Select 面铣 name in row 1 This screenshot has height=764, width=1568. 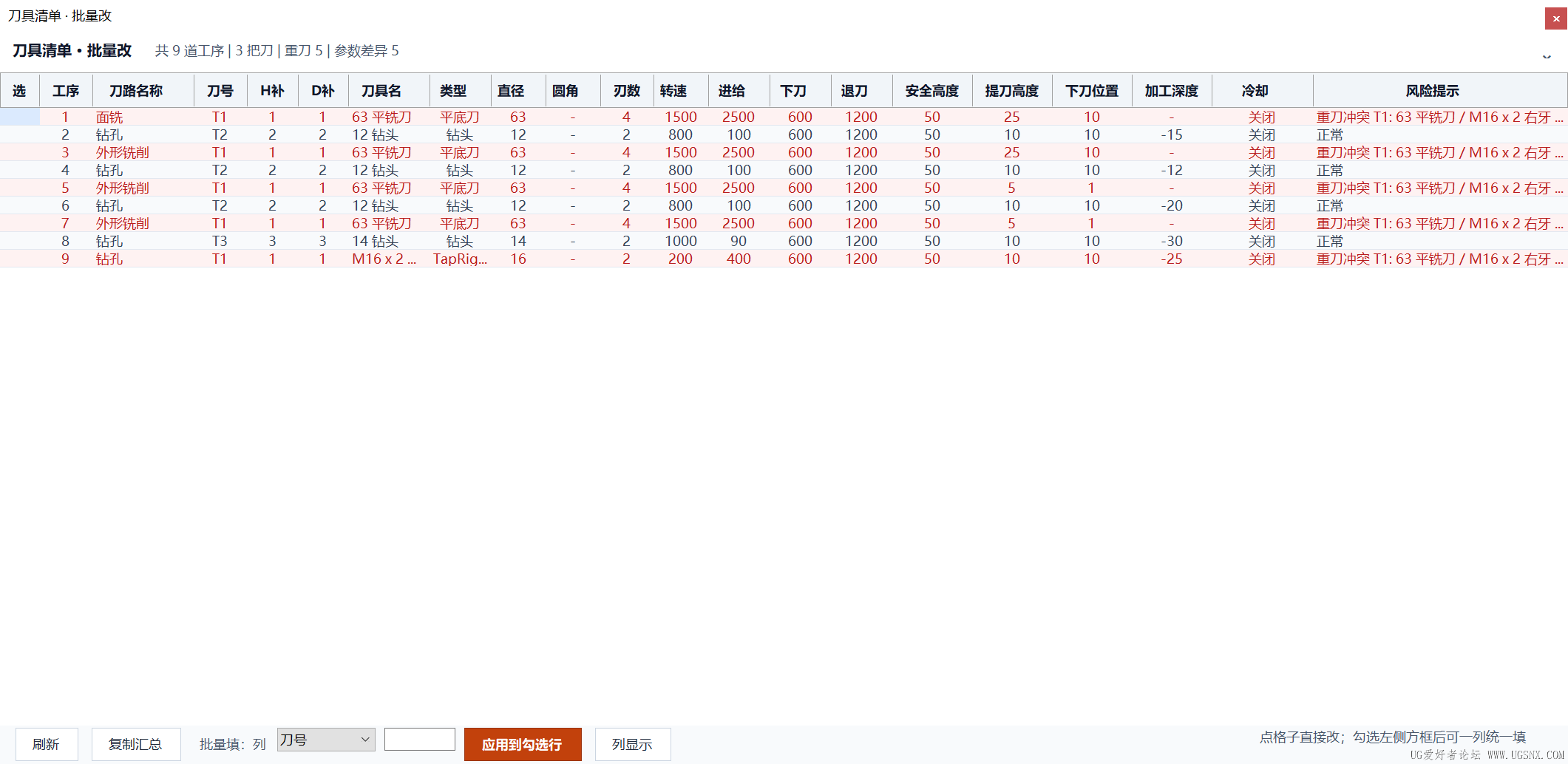109,117
